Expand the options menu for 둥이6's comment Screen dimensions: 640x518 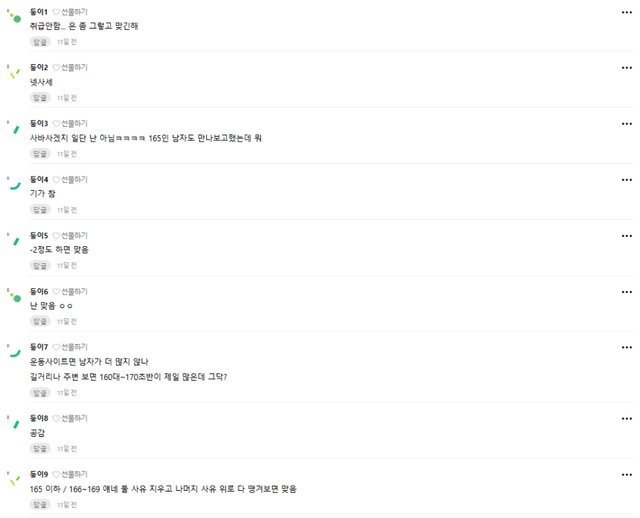coord(627,291)
